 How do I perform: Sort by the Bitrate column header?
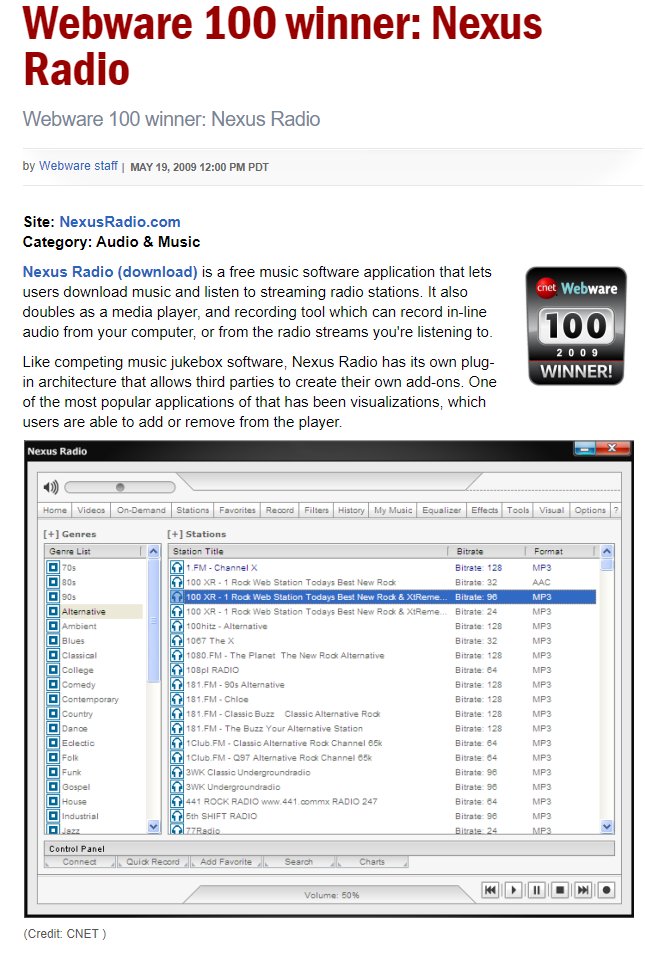(x=486, y=551)
